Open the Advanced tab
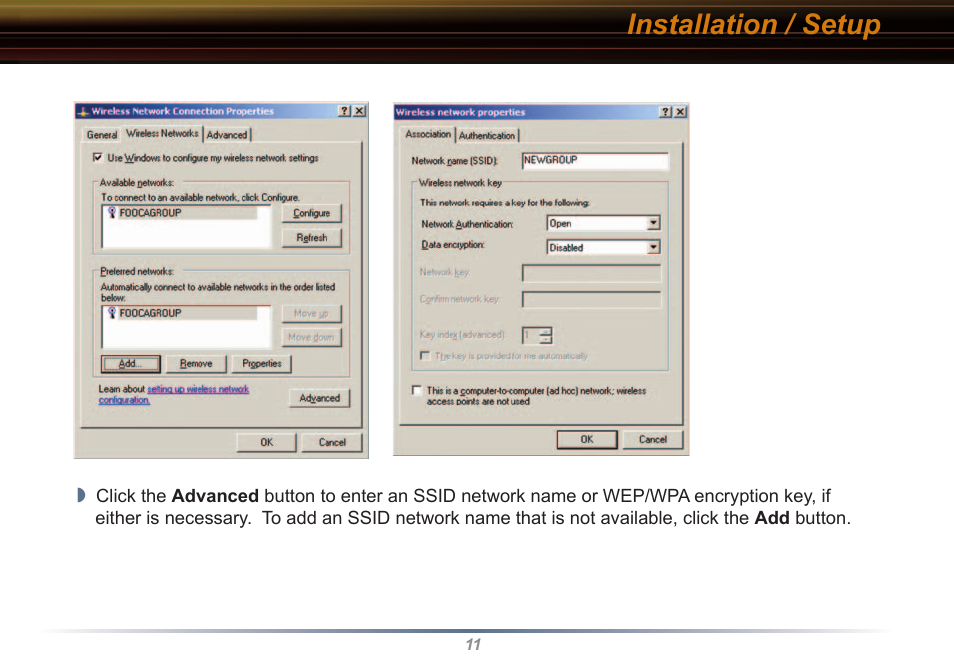Screen dimensions: 954x661 (x=227, y=135)
